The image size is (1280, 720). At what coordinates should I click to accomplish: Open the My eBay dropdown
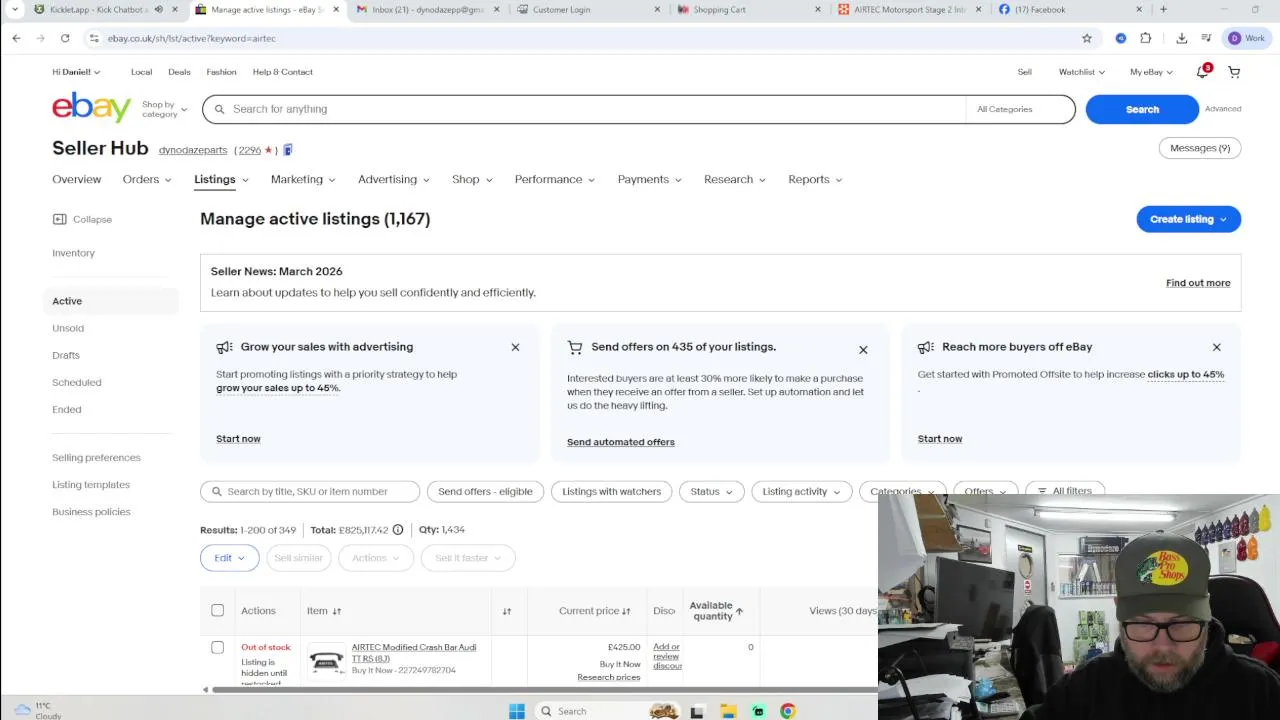point(1151,72)
